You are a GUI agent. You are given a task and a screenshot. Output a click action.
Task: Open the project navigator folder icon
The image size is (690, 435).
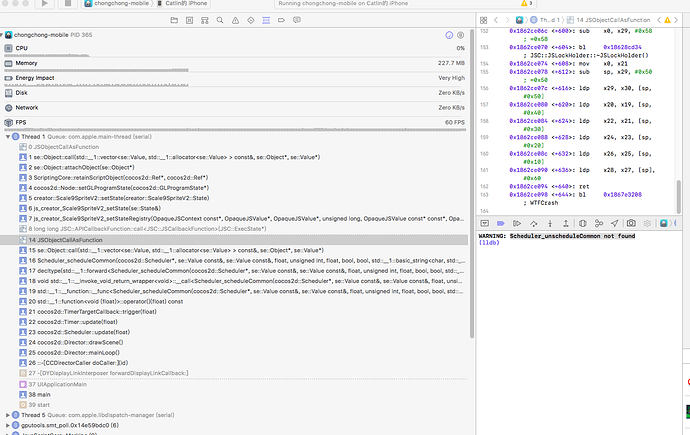point(174,20)
